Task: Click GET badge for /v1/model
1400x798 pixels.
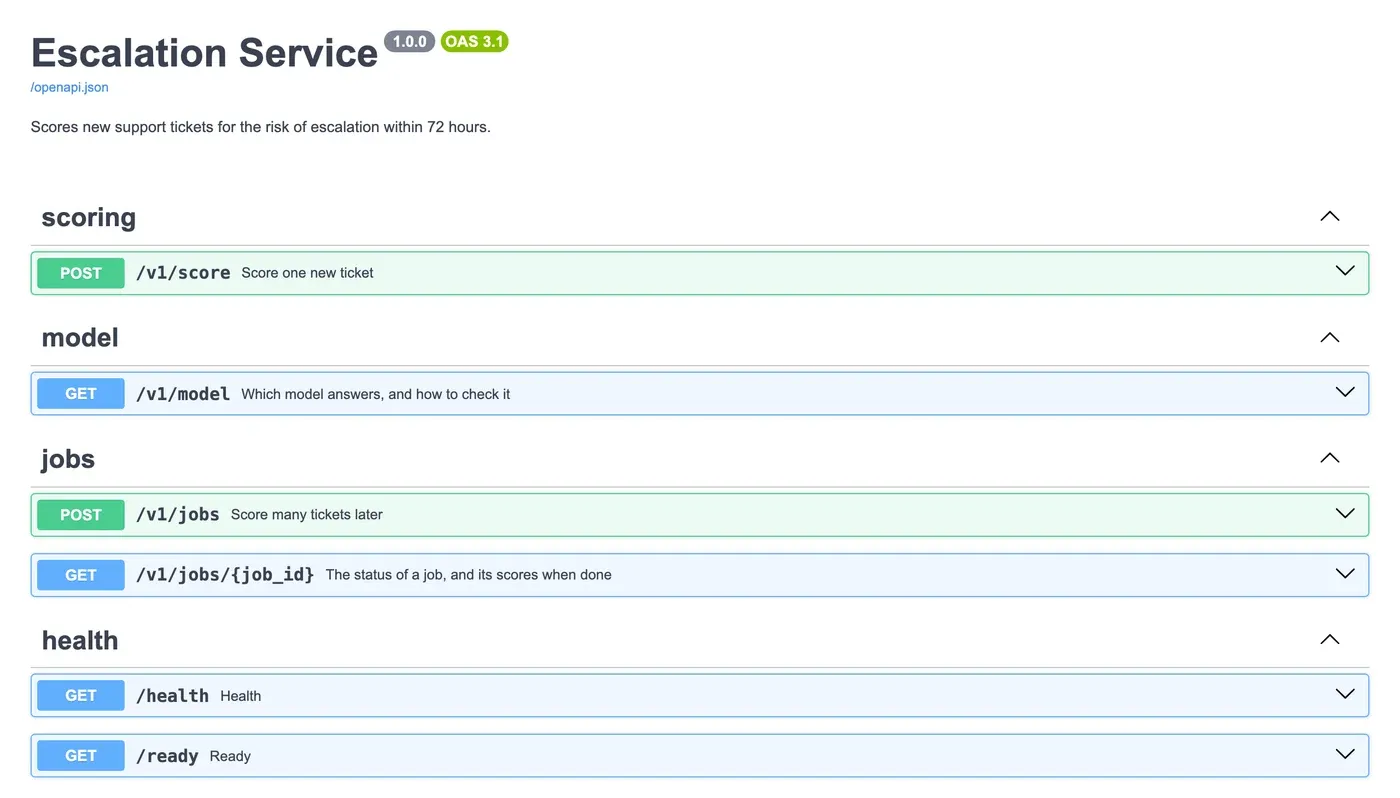Action: (x=81, y=394)
